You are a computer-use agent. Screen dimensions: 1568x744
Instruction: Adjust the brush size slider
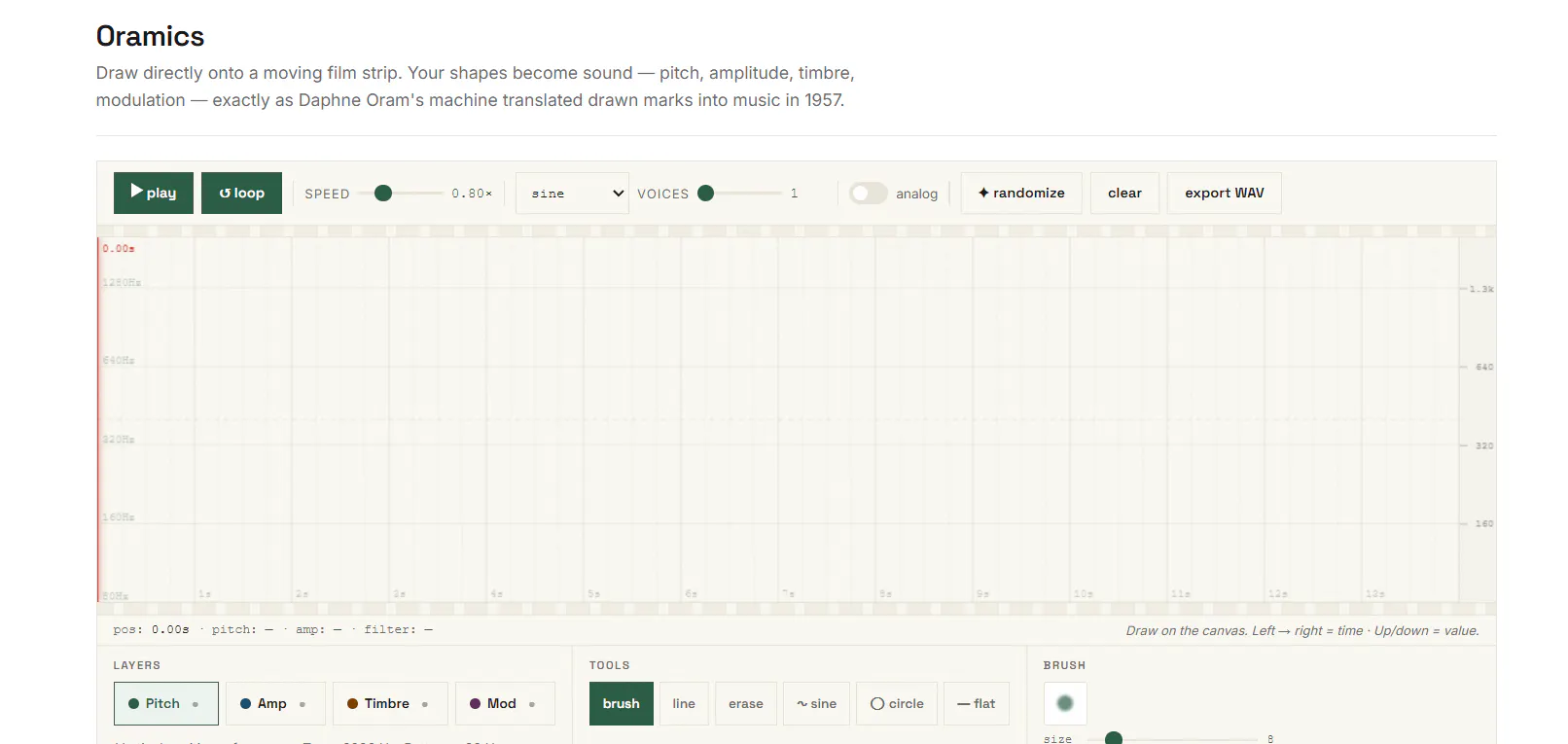click(1172, 739)
